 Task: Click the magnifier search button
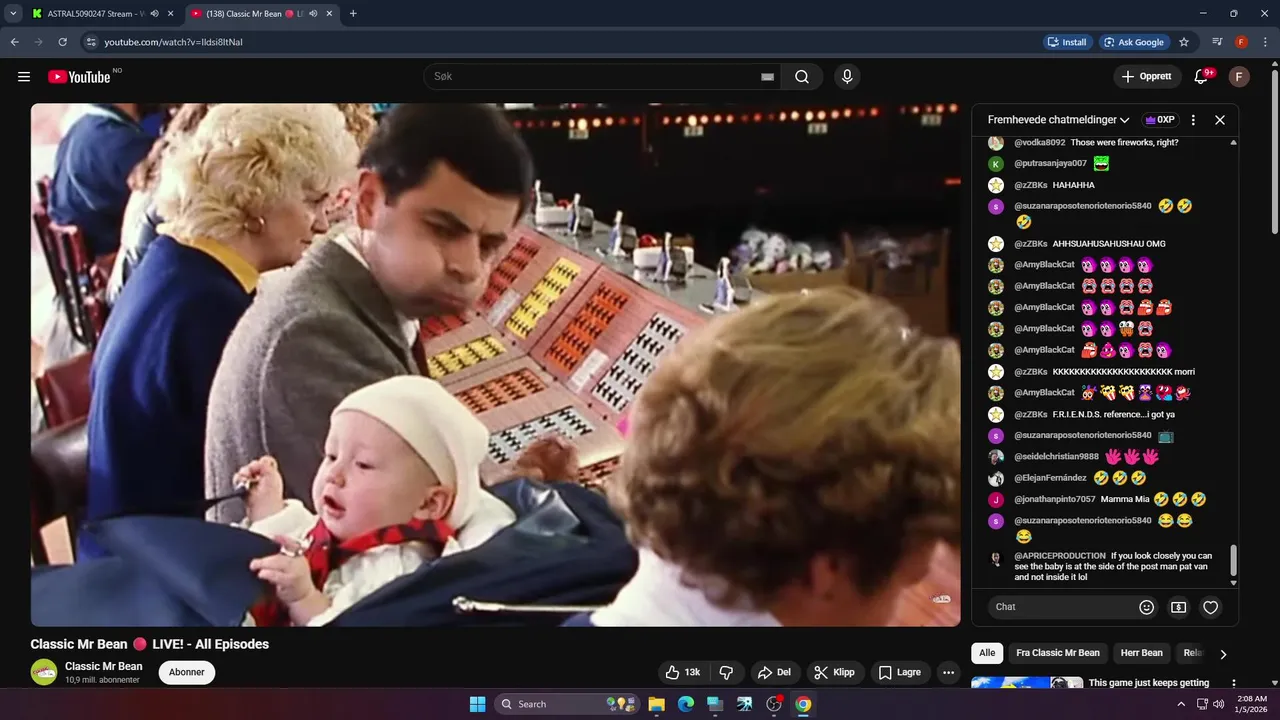coord(802,77)
